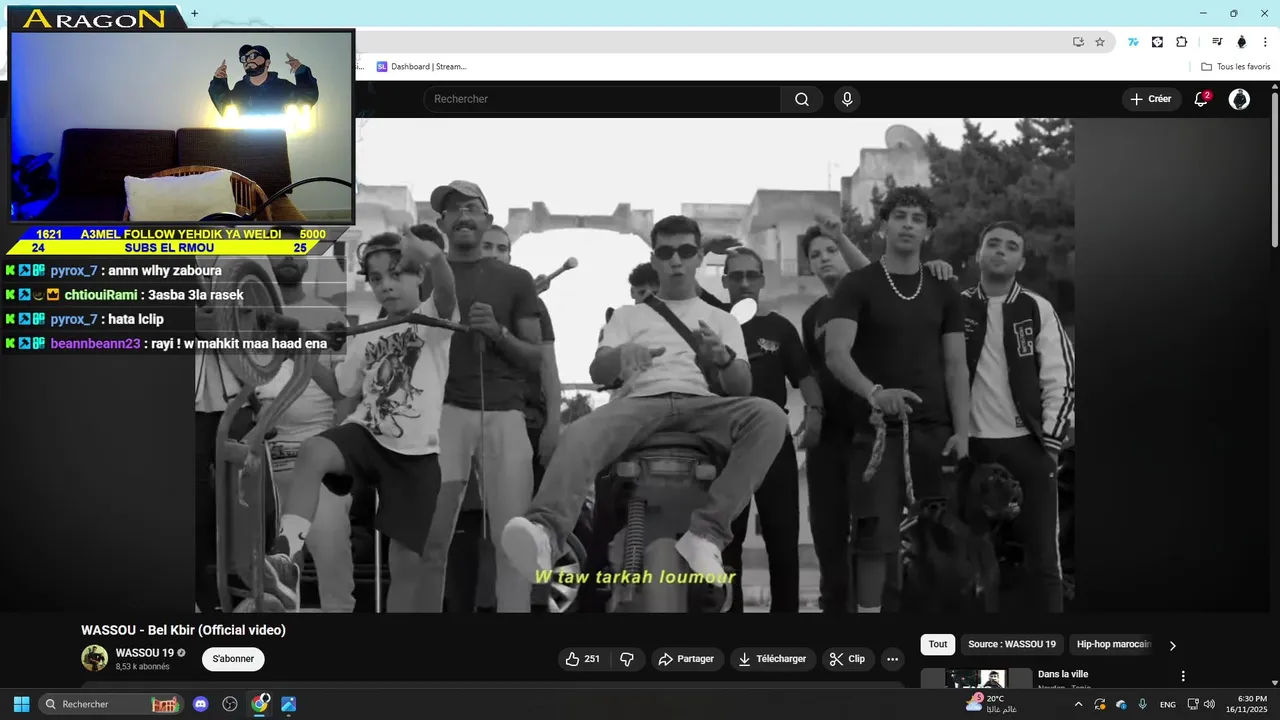Open the 20°C weather widget
The image size is (1280, 720).
[992, 704]
